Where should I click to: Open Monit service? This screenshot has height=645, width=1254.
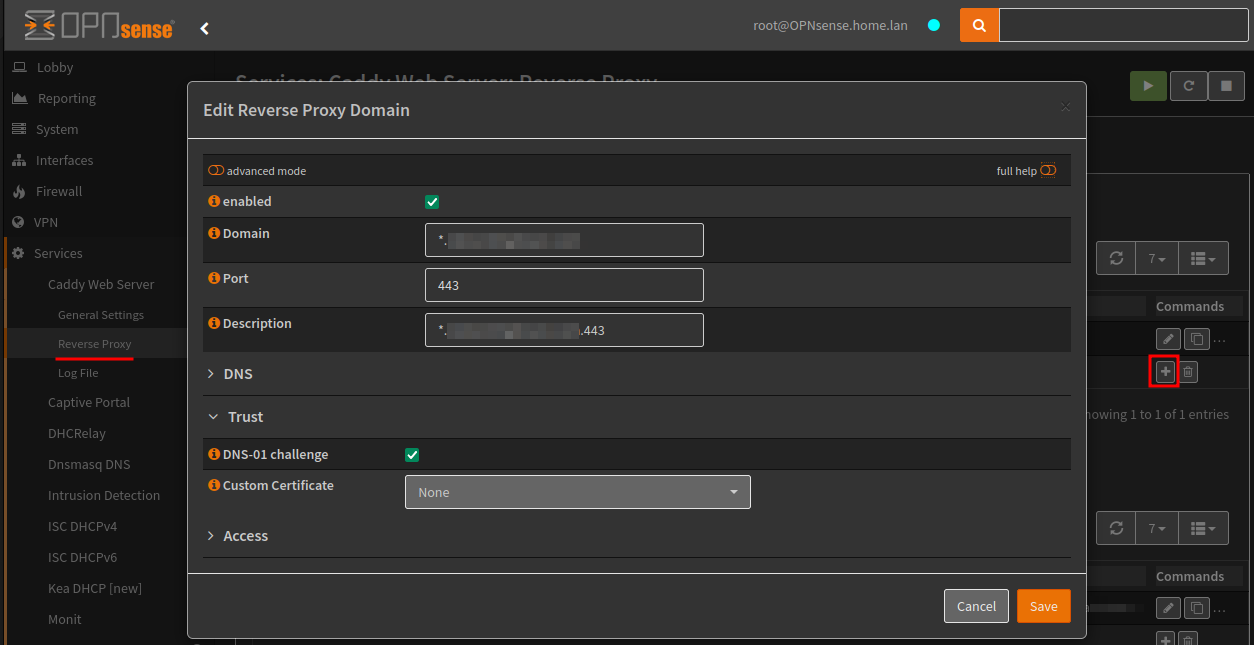tap(65, 619)
